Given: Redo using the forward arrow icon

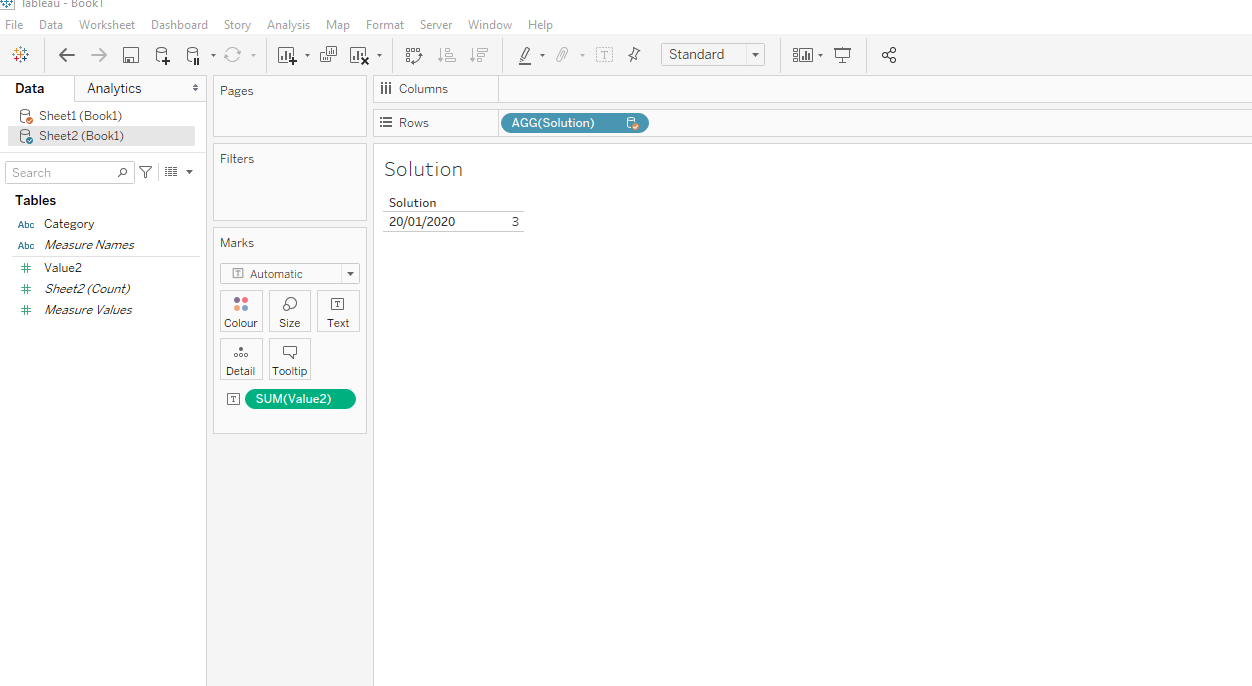Looking at the screenshot, I should pos(99,55).
